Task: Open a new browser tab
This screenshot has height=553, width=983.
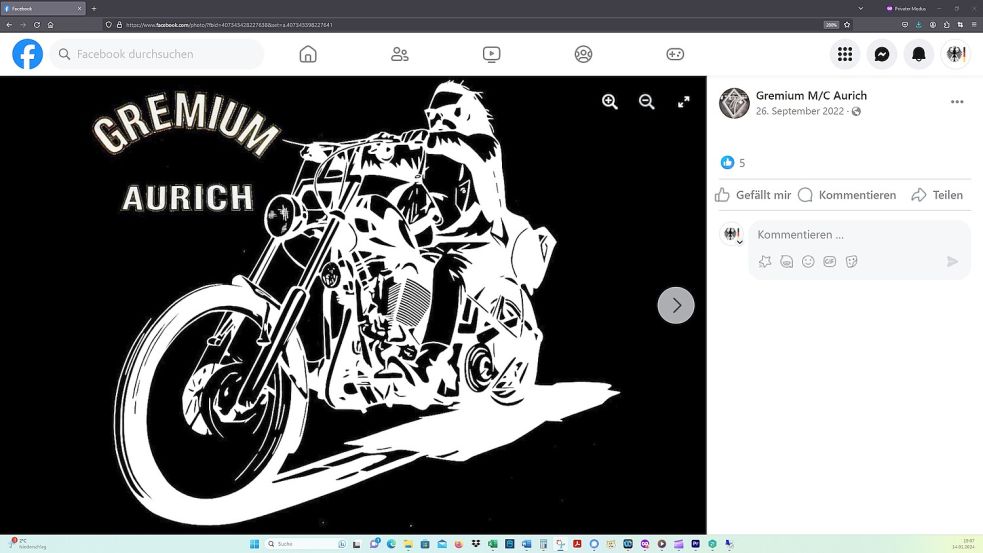Action: pos(94,9)
